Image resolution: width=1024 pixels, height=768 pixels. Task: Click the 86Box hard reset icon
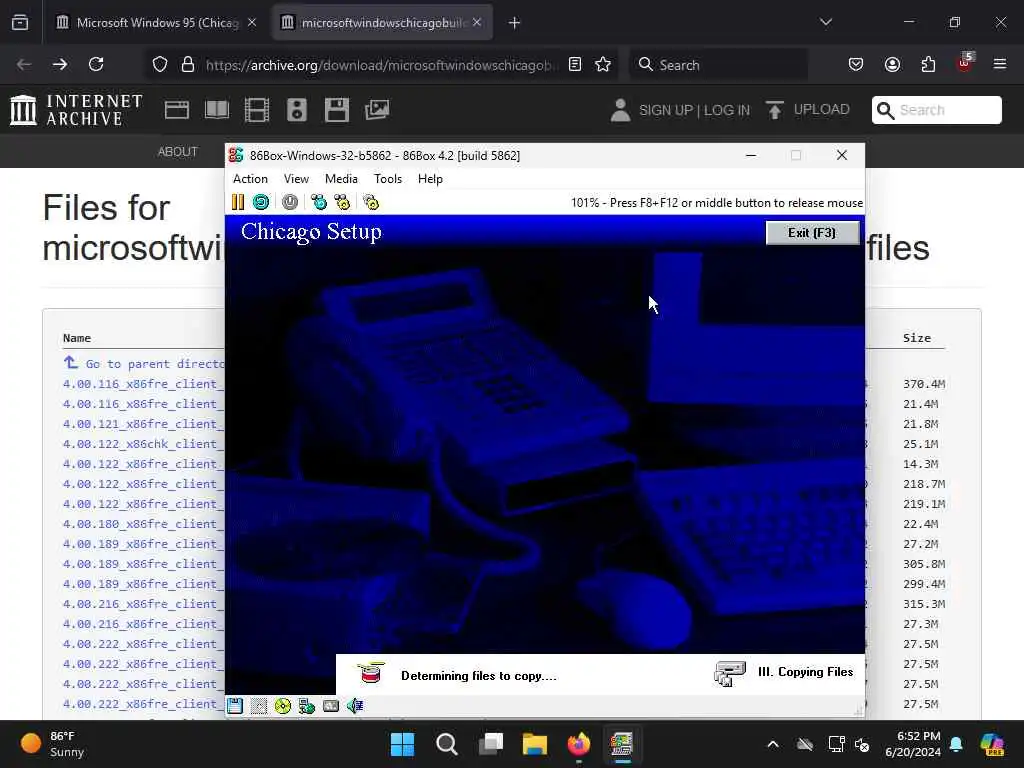coord(261,202)
